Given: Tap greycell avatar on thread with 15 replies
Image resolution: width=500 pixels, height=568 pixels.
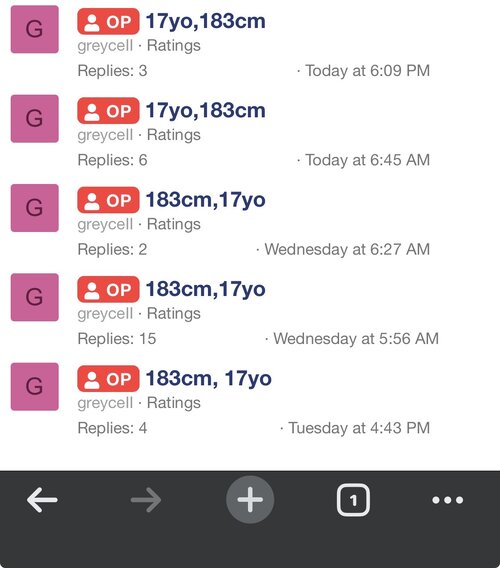Looking at the screenshot, I should (34, 297).
